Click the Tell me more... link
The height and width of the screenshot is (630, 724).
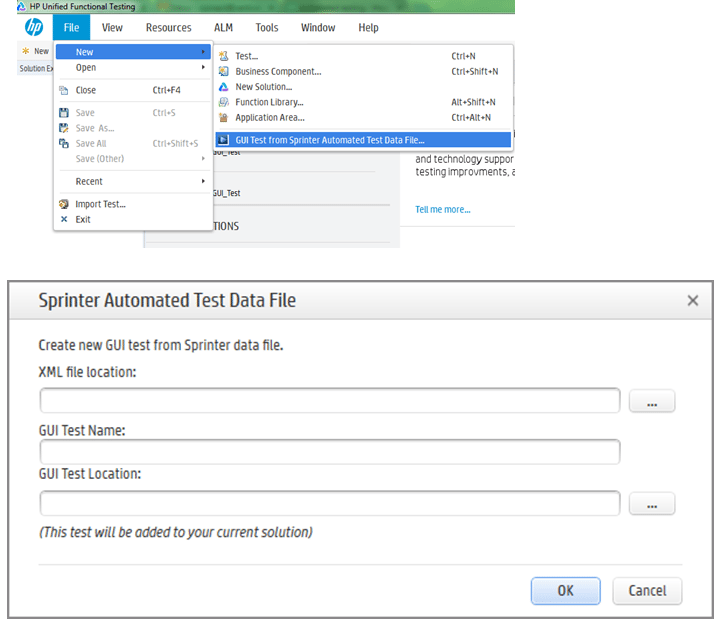442,210
